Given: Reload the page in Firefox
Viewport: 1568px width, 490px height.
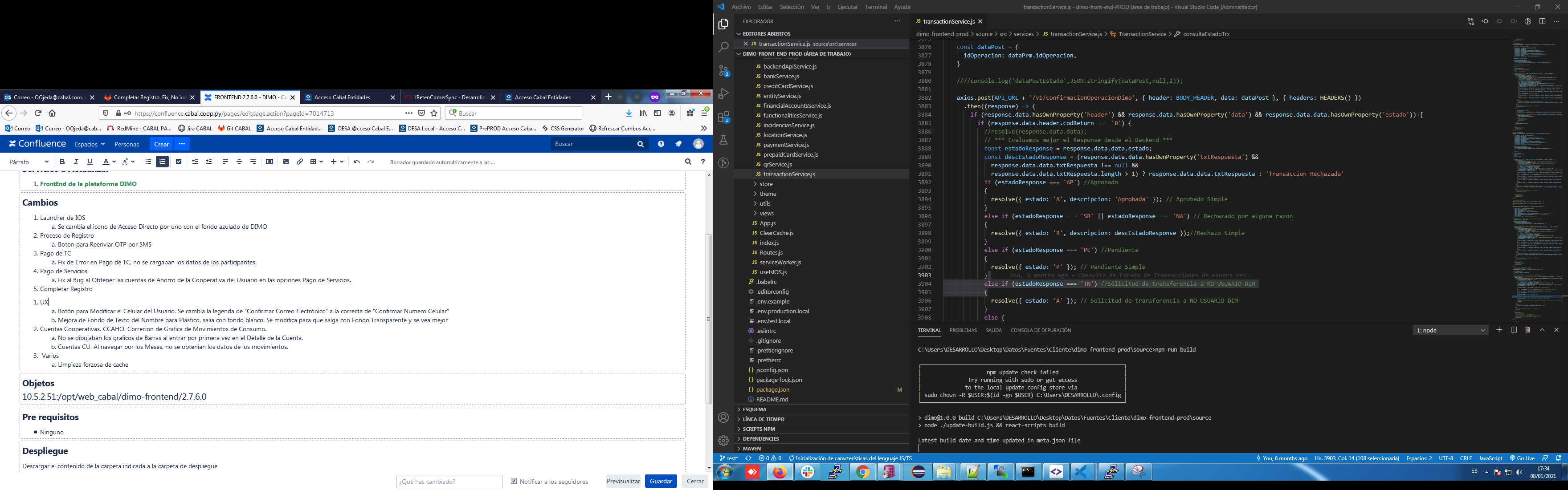Looking at the screenshot, I should [x=38, y=113].
